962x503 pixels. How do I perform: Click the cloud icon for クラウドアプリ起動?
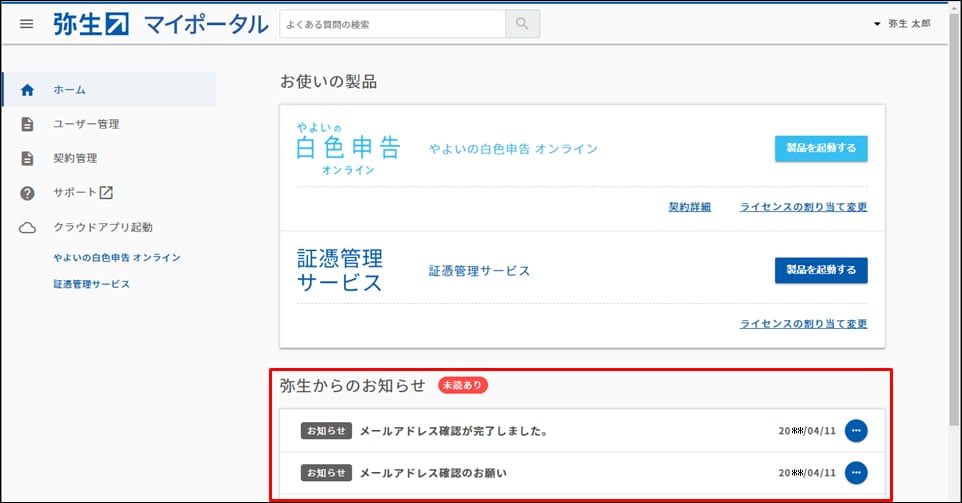click(x=27, y=228)
